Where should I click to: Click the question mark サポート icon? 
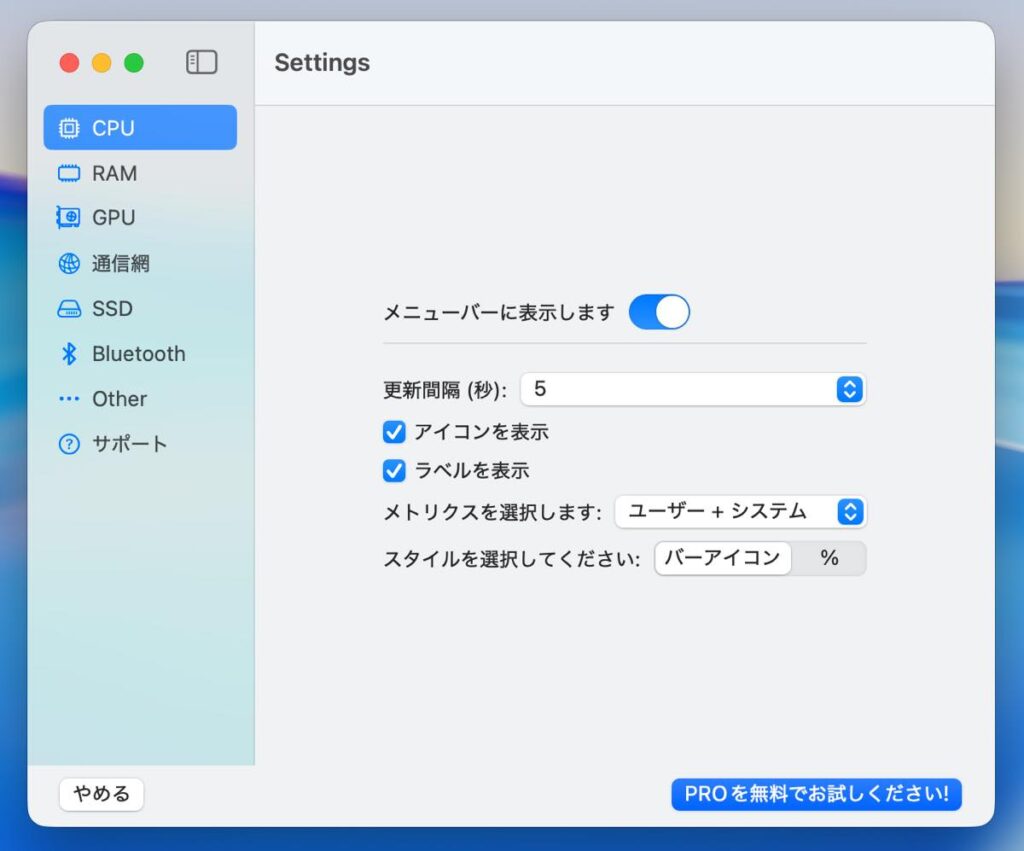(x=69, y=444)
